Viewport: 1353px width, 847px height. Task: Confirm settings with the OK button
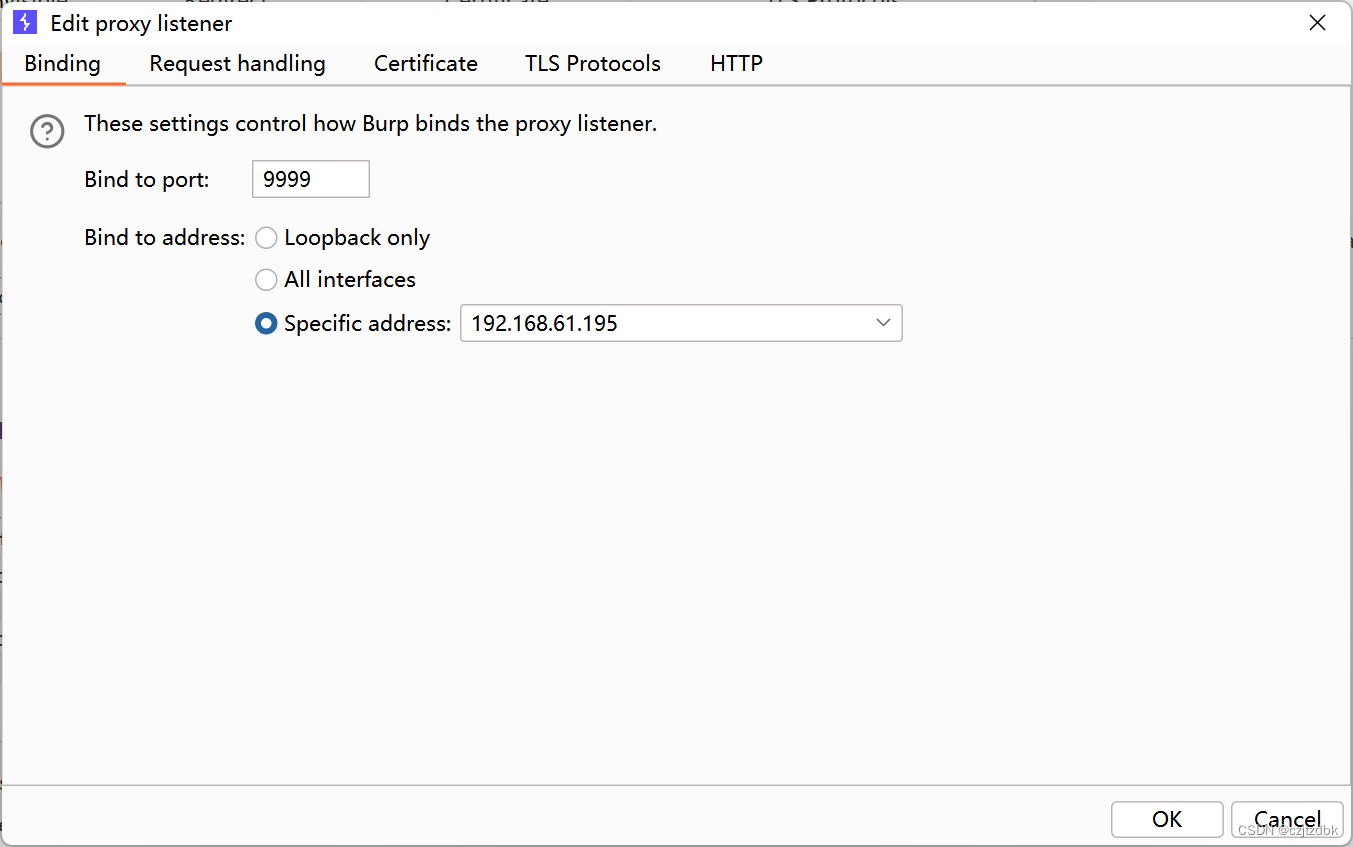coord(1167,819)
